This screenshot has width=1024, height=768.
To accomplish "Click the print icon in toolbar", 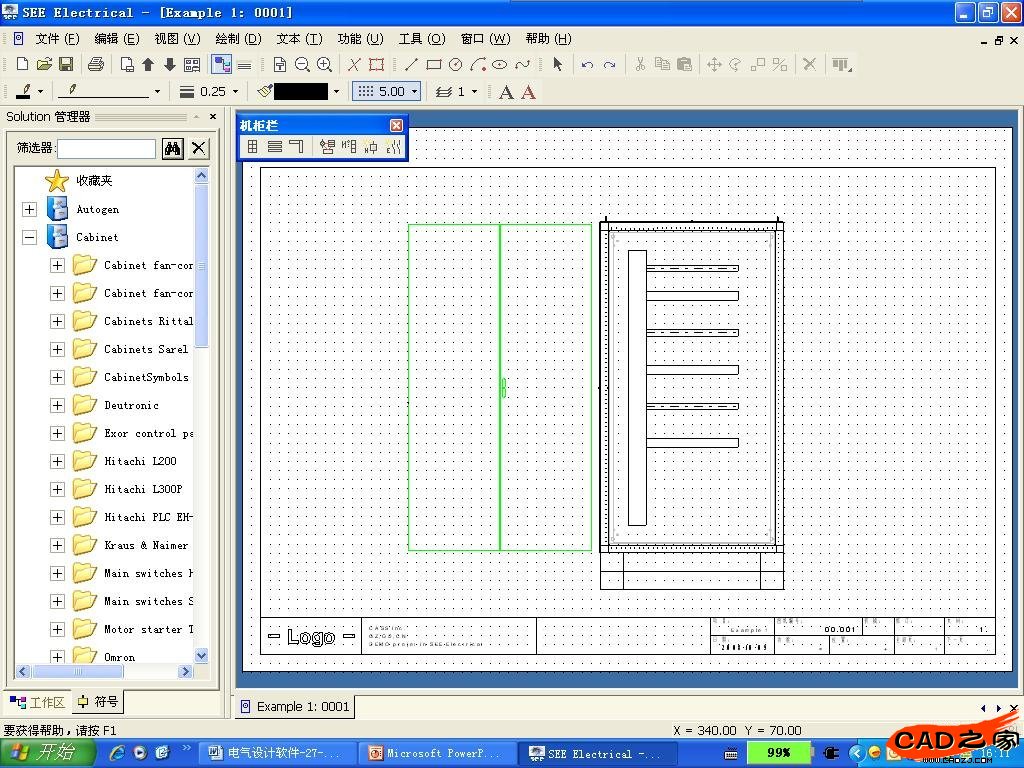I will click(x=95, y=64).
